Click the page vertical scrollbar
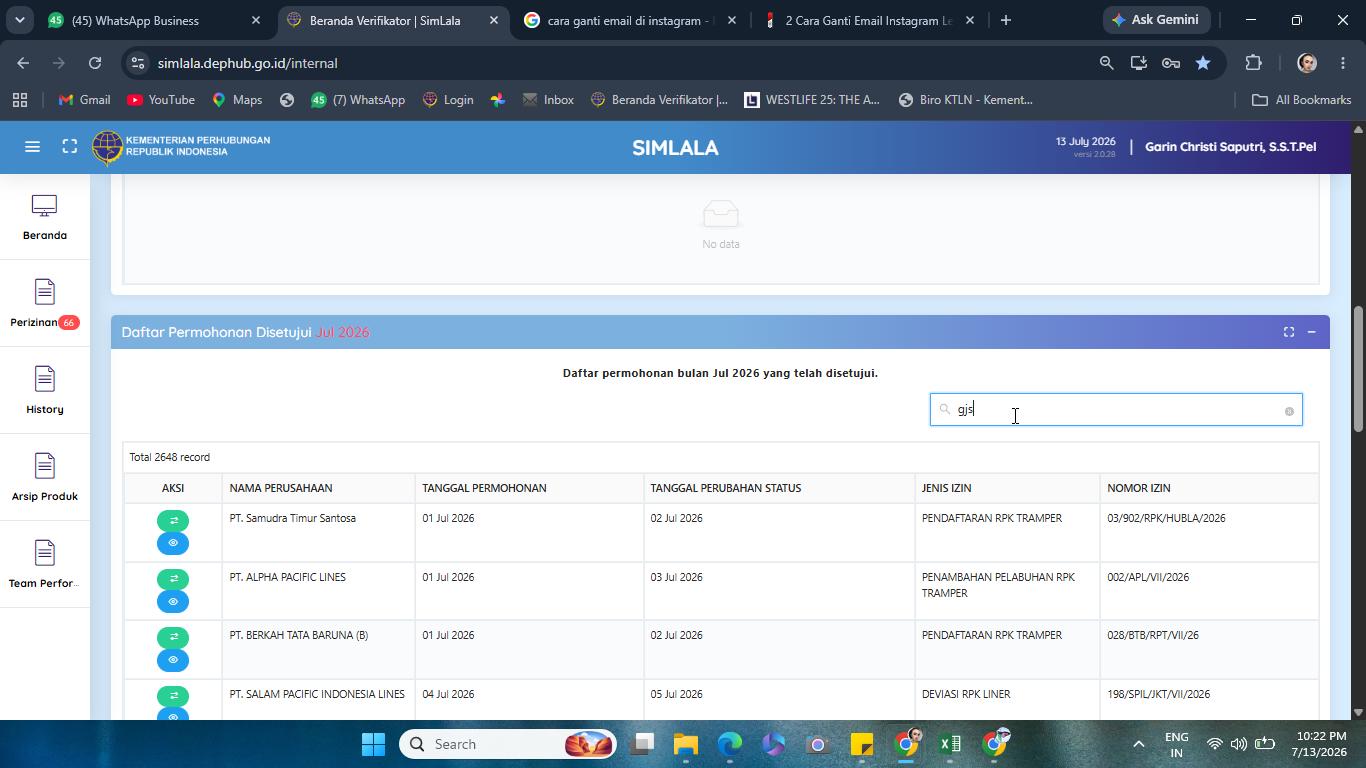 1358,370
